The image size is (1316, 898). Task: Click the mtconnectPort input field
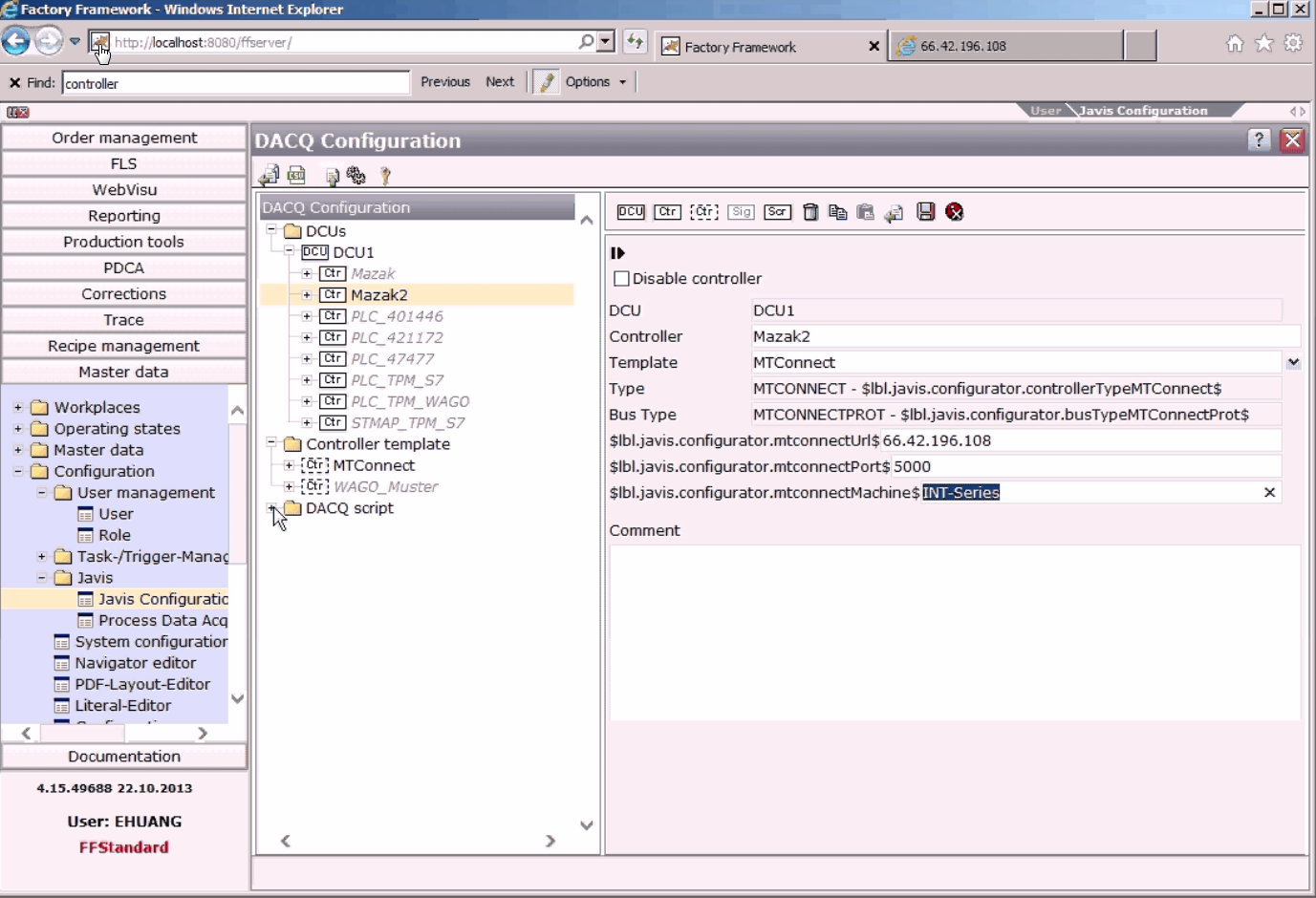pyautogui.click(x=1085, y=467)
